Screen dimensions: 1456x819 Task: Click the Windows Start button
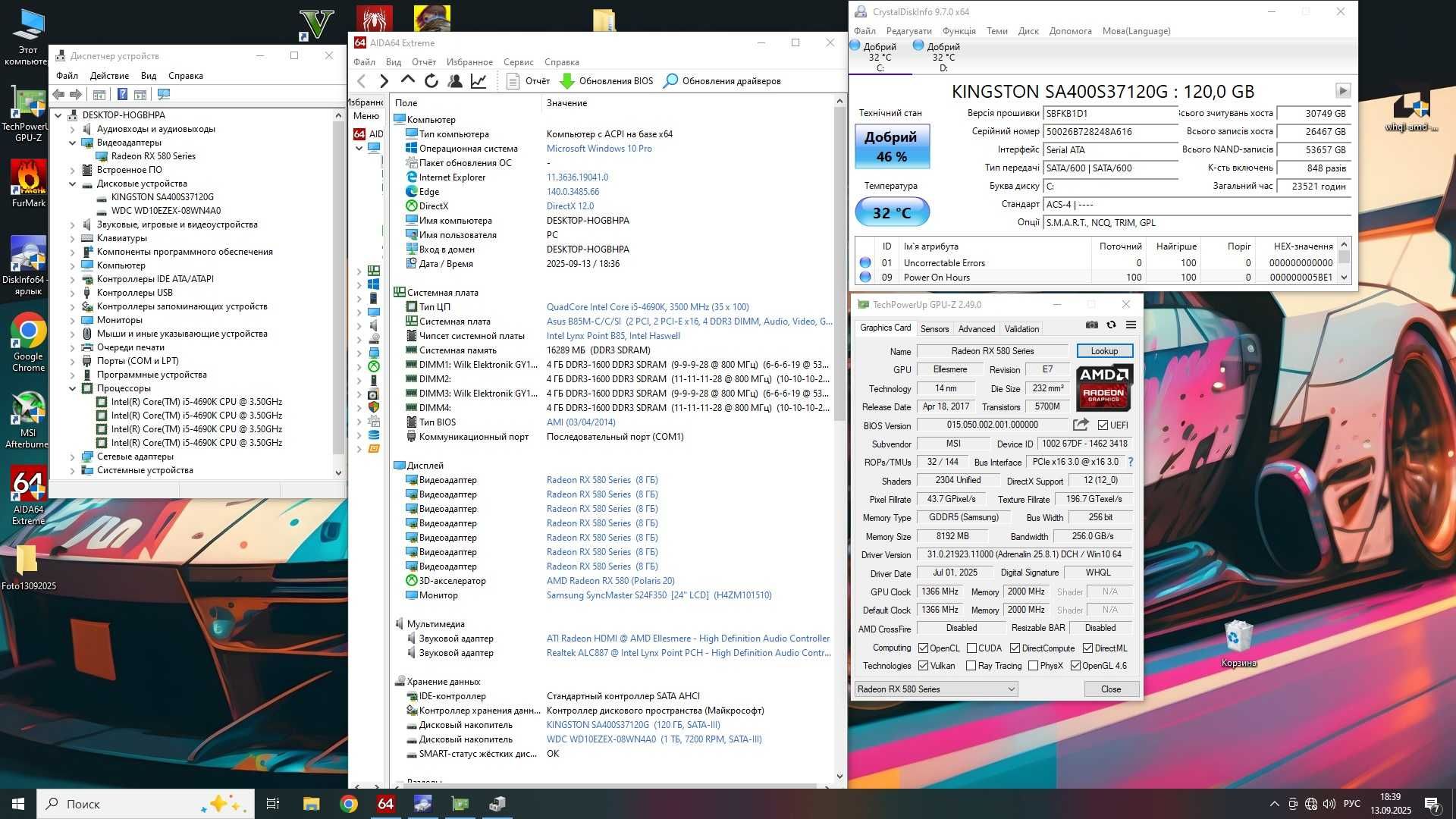(18, 804)
